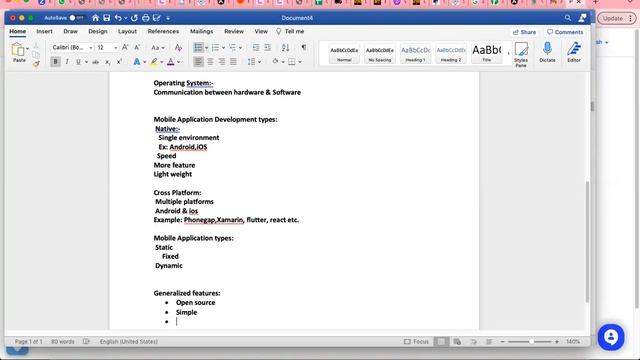
Task: Click the font color A swatch
Action: tap(171, 62)
